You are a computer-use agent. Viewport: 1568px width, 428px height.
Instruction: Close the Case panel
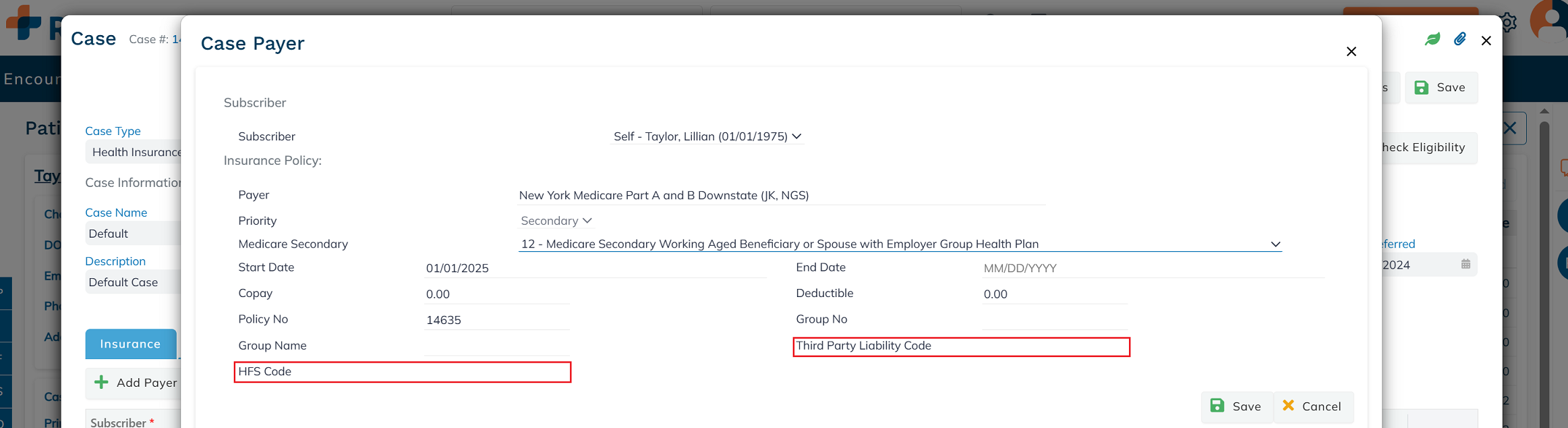click(1486, 41)
